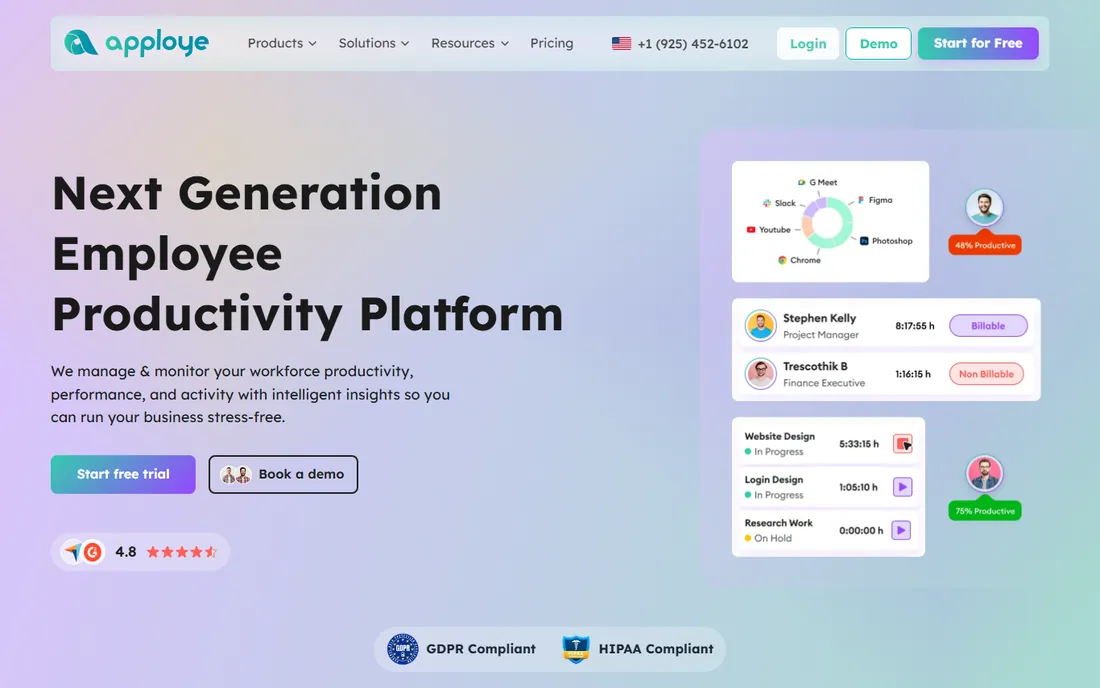
Task: Click Stephen Kelly's avatar
Action: pos(760,325)
